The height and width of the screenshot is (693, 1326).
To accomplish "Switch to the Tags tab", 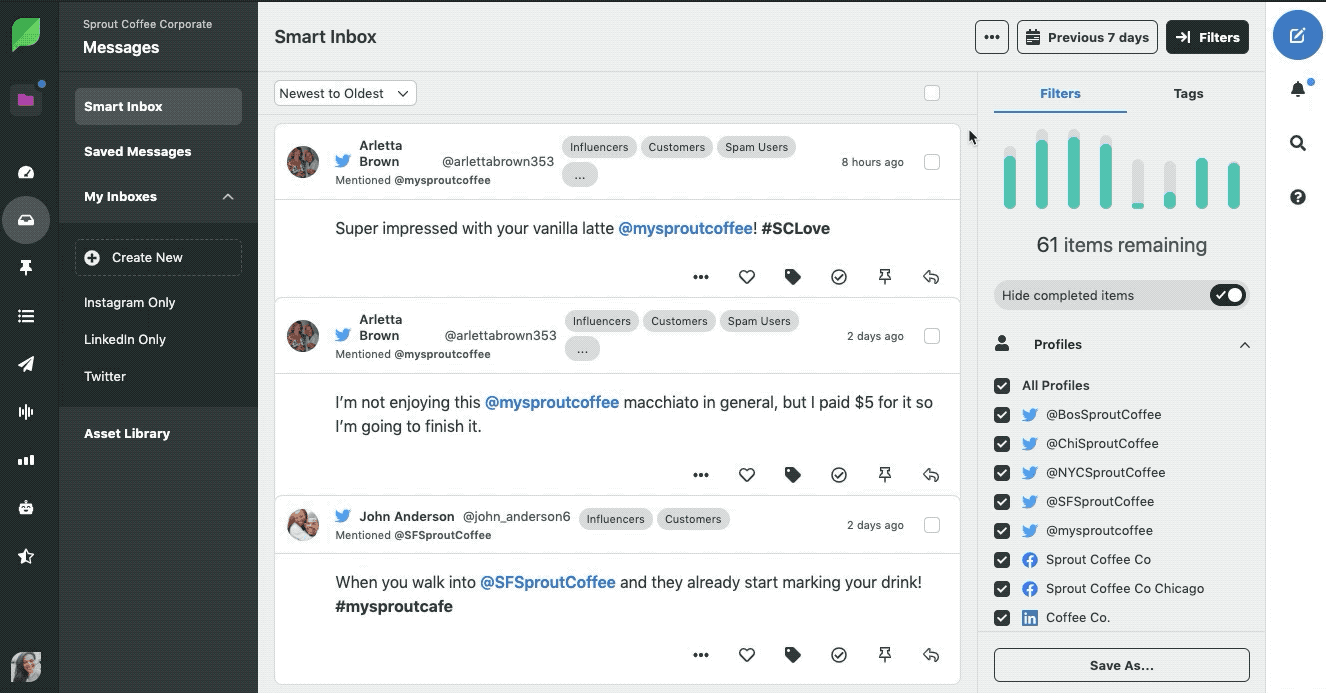I will [1188, 93].
